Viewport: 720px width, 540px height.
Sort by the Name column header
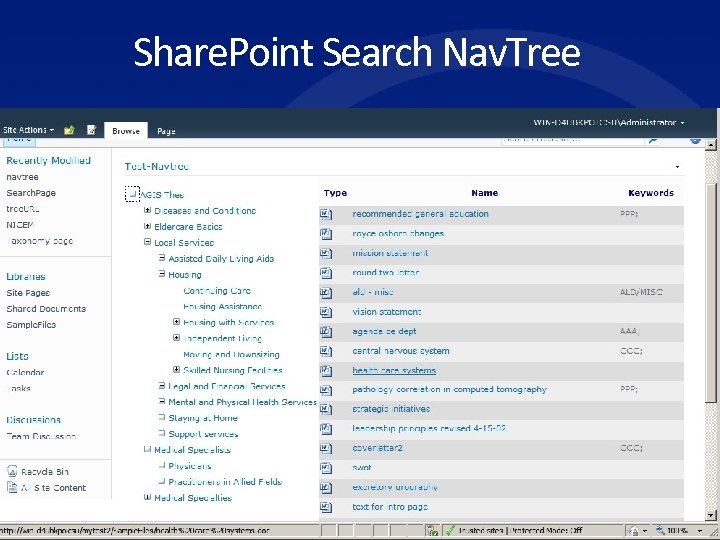coord(484,193)
